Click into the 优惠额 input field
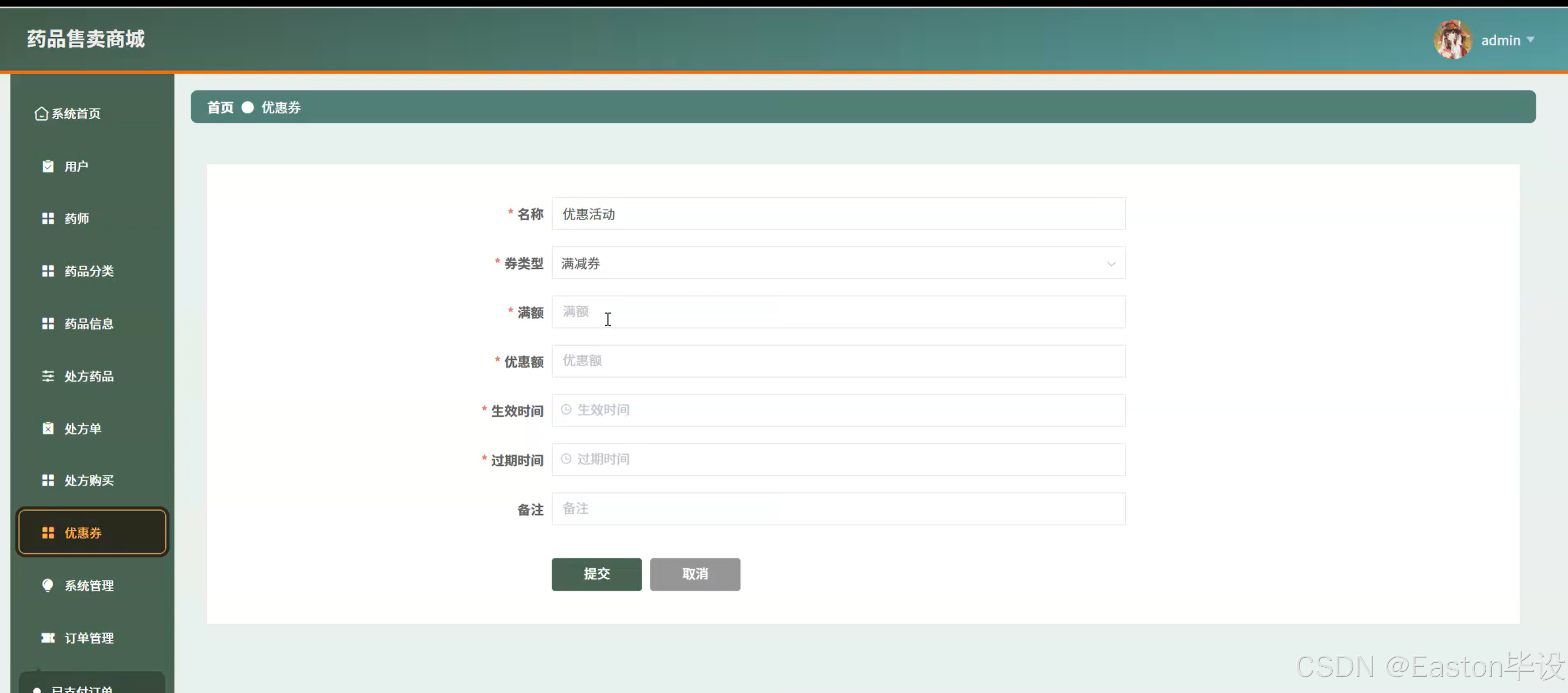1568x693 pixels. [838, 361]
